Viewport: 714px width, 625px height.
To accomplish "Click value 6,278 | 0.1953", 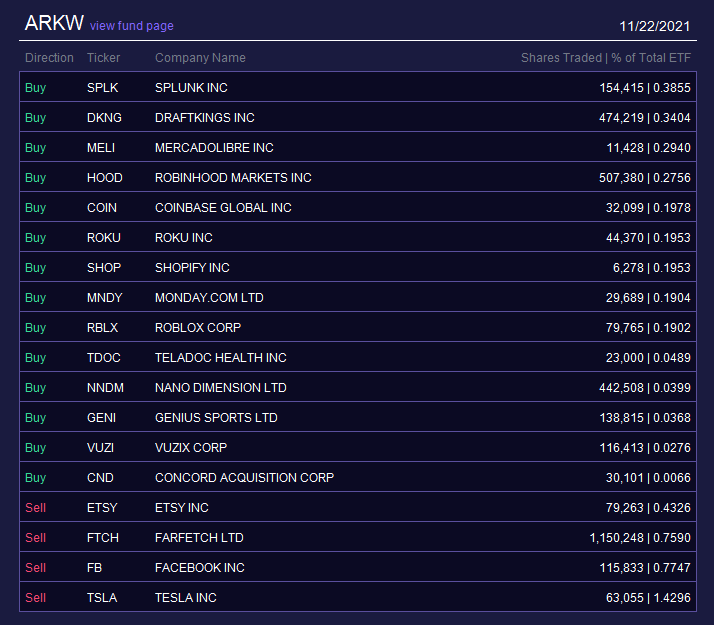I will pos(652,268).
